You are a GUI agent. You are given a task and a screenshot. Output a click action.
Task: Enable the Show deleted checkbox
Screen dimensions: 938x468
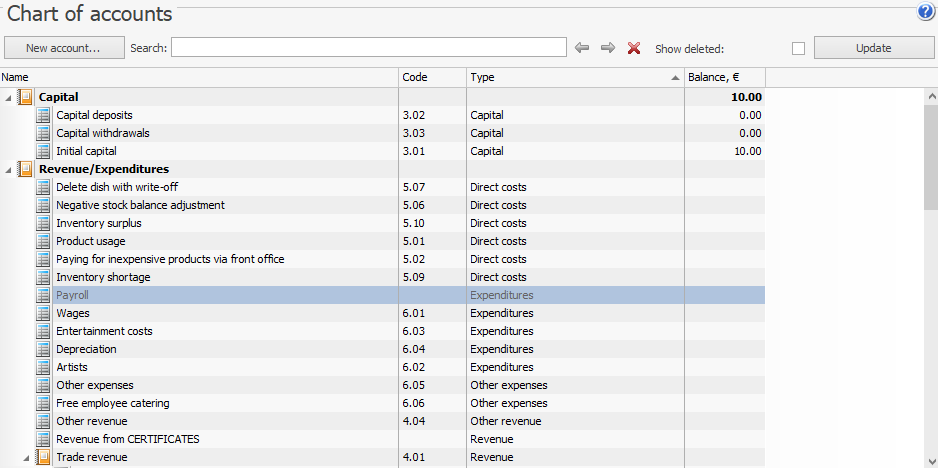coord(798,48)
